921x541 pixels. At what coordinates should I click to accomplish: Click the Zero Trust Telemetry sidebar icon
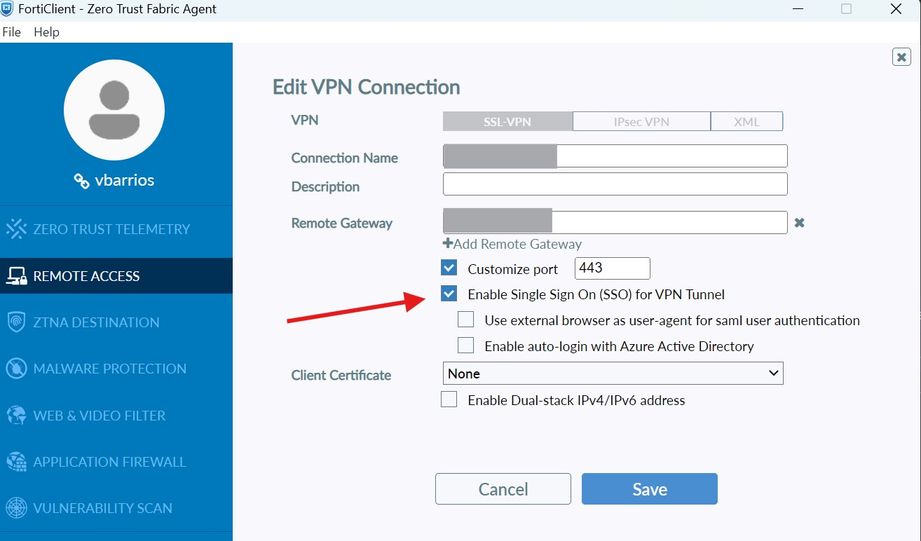[x=16, y=229]
